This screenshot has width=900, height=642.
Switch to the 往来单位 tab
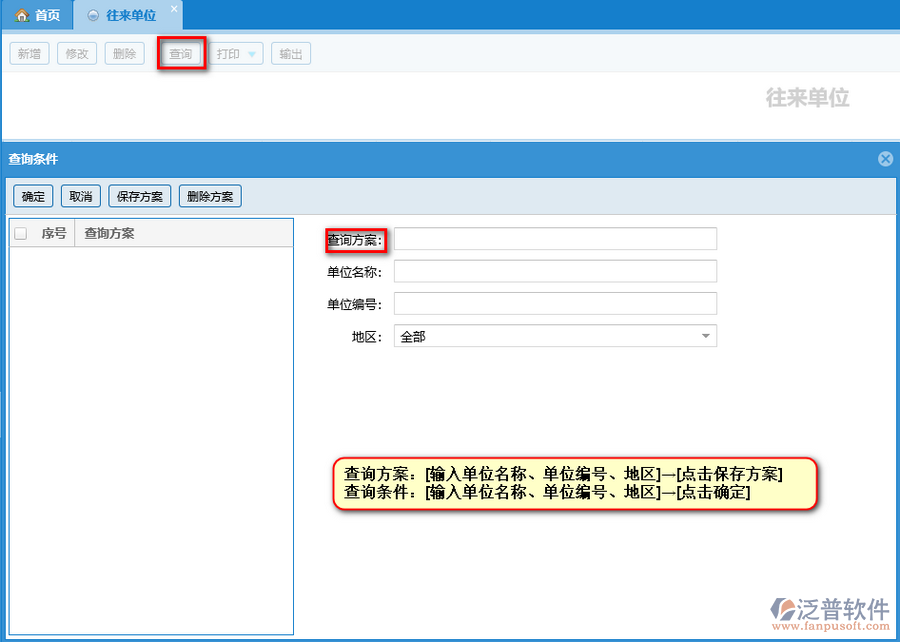[x=131, y=15]
